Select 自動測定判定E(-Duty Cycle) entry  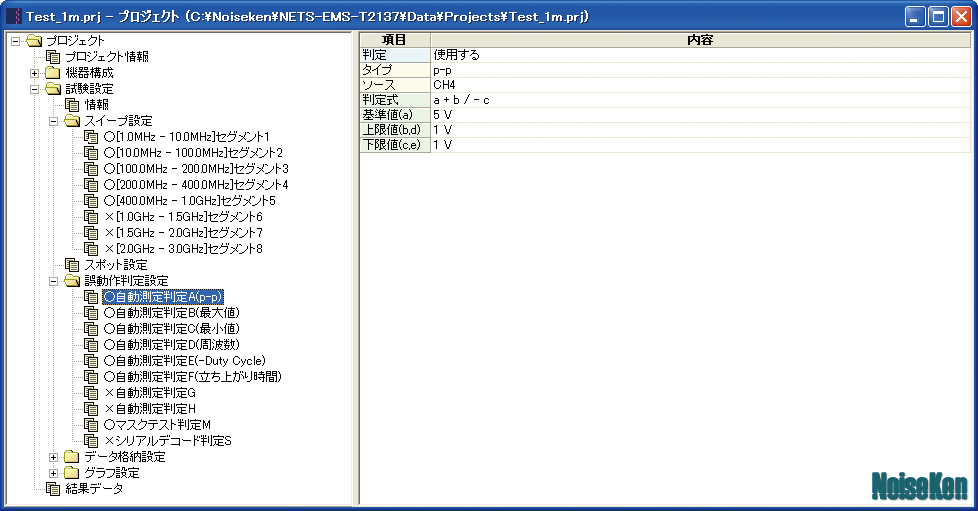click(x=185, y=361)
